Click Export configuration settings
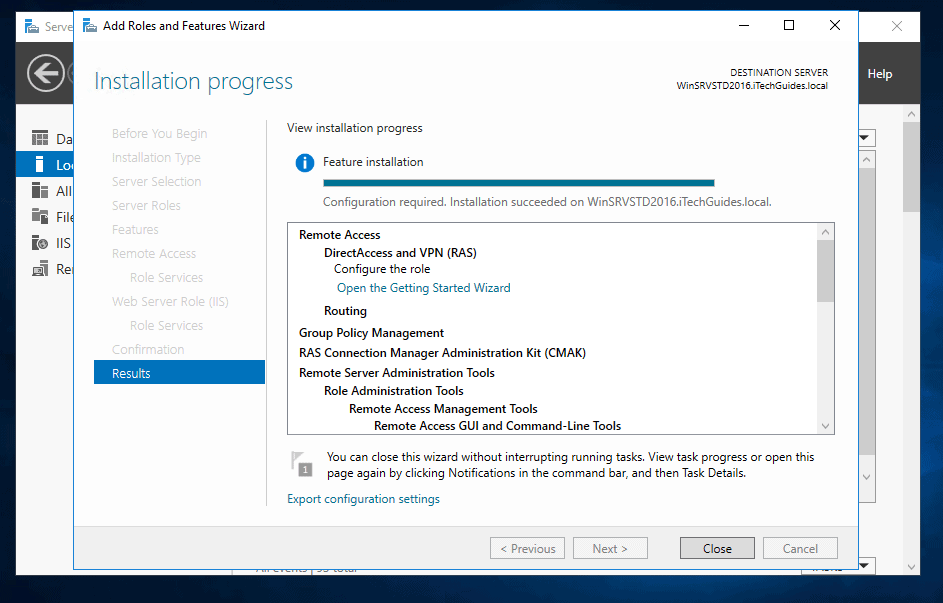Viewport: 943px width, 603px height. 363,499
